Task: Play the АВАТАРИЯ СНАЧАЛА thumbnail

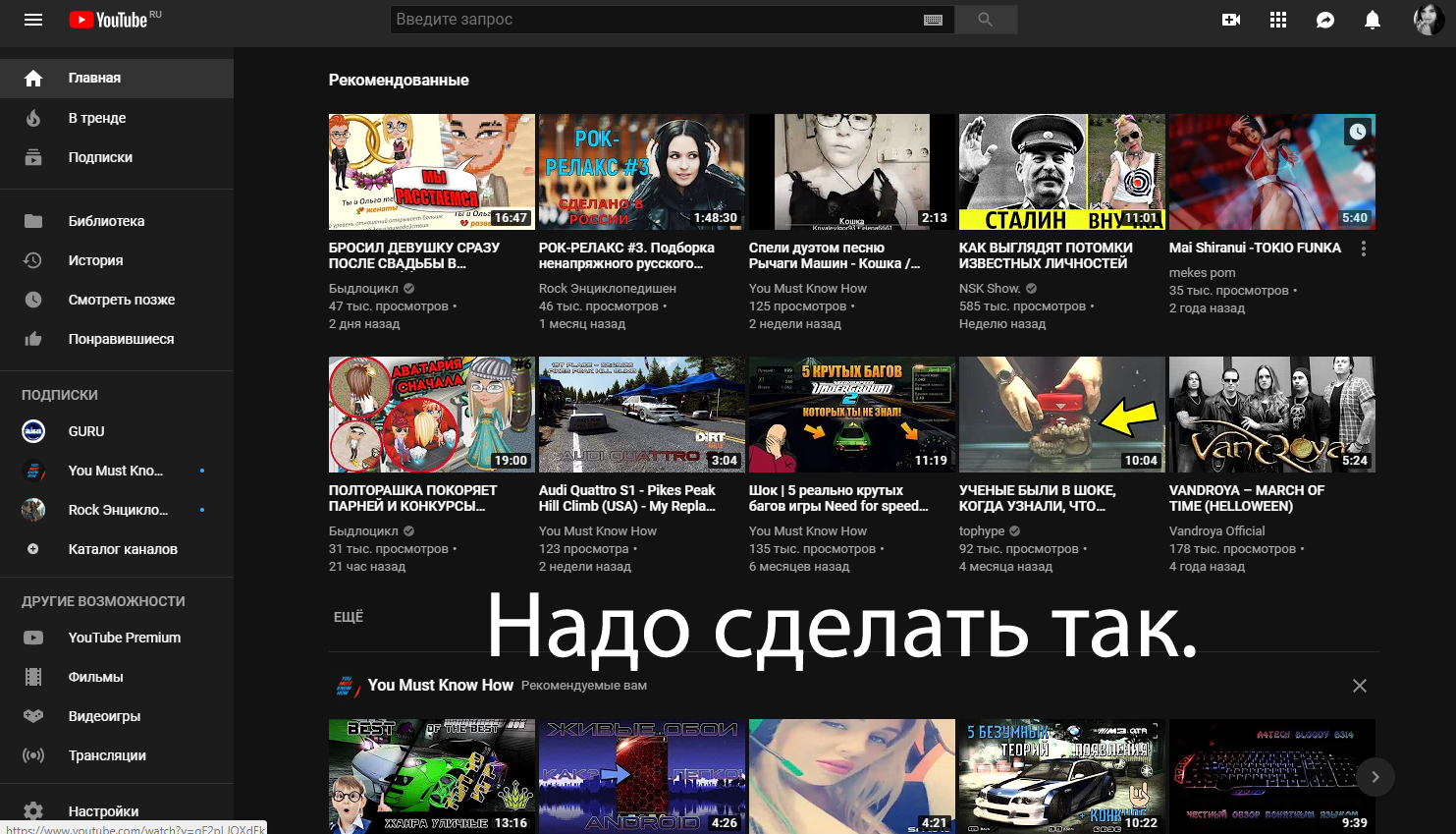Action: [x=432, y=415]
